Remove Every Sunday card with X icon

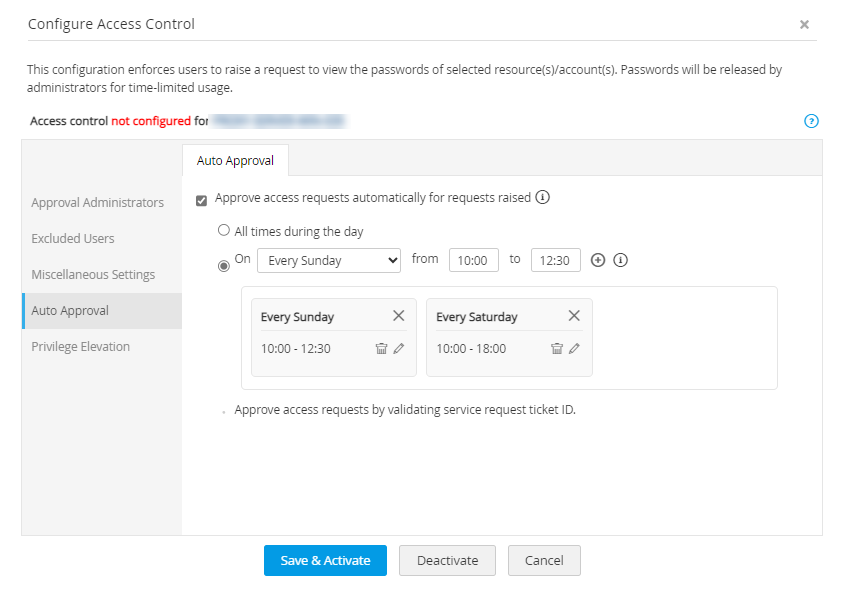[398, 316]
